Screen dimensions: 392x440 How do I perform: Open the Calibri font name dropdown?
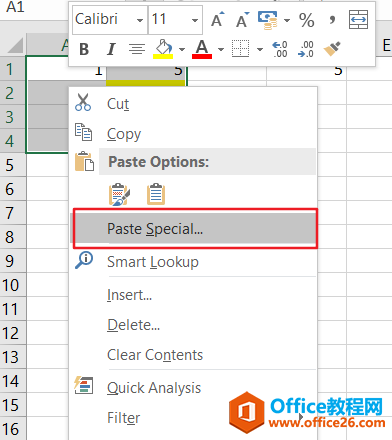[140, 20]
